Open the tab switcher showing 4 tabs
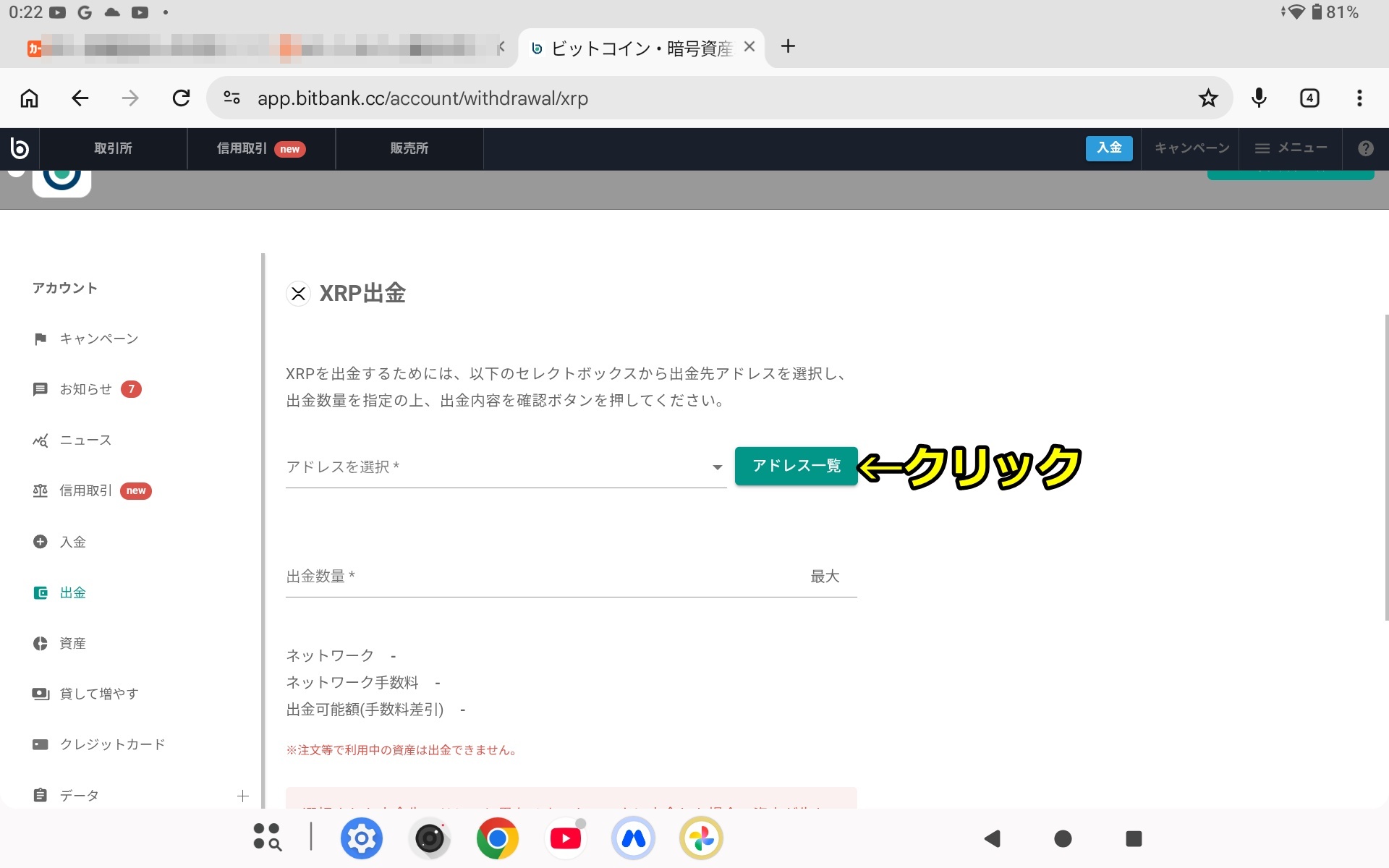 click(x=1309, y=98)
